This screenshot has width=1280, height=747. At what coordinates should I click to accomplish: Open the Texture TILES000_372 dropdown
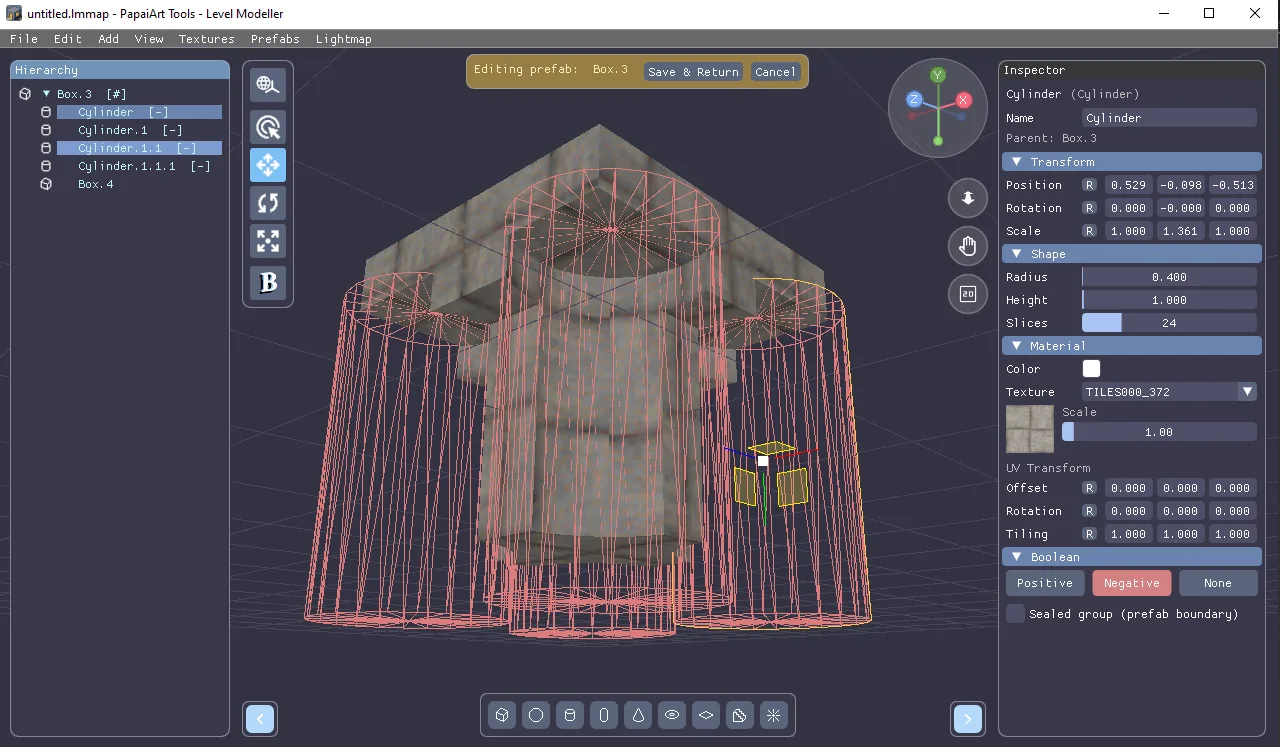click(x=1169, y=392)
